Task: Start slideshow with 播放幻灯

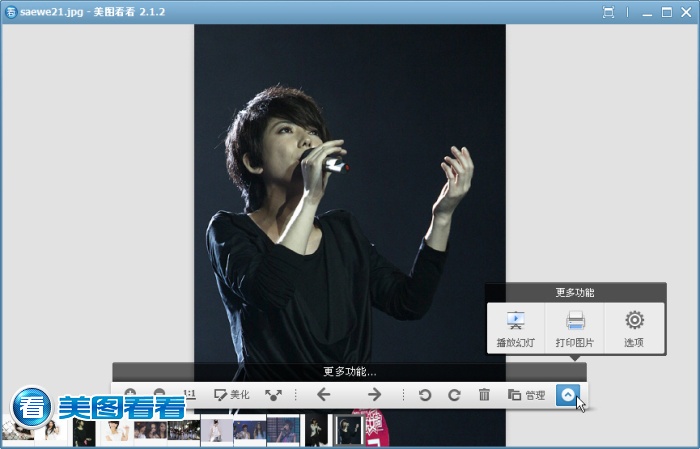Action: [516, 329]
